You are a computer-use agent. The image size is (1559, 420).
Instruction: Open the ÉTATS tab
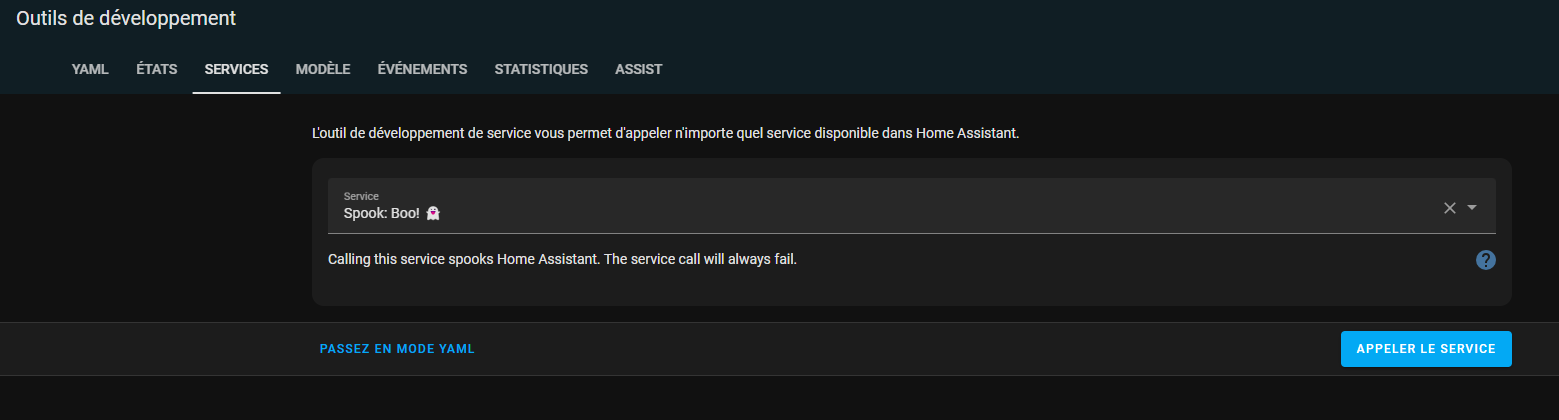157,69
